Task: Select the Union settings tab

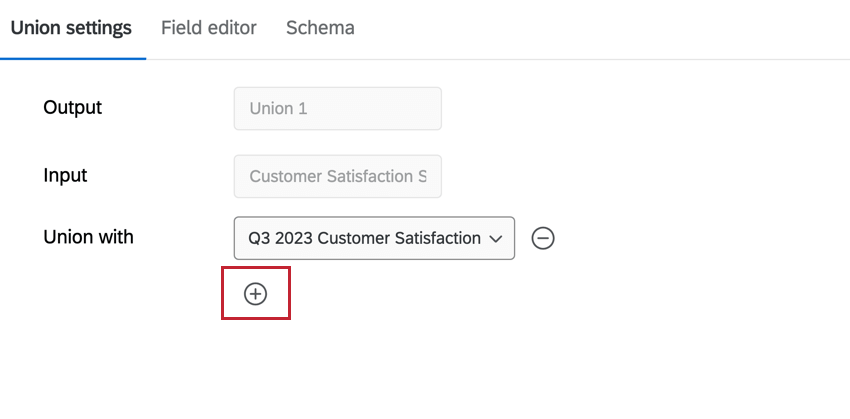Action: [x=71, y=28]
